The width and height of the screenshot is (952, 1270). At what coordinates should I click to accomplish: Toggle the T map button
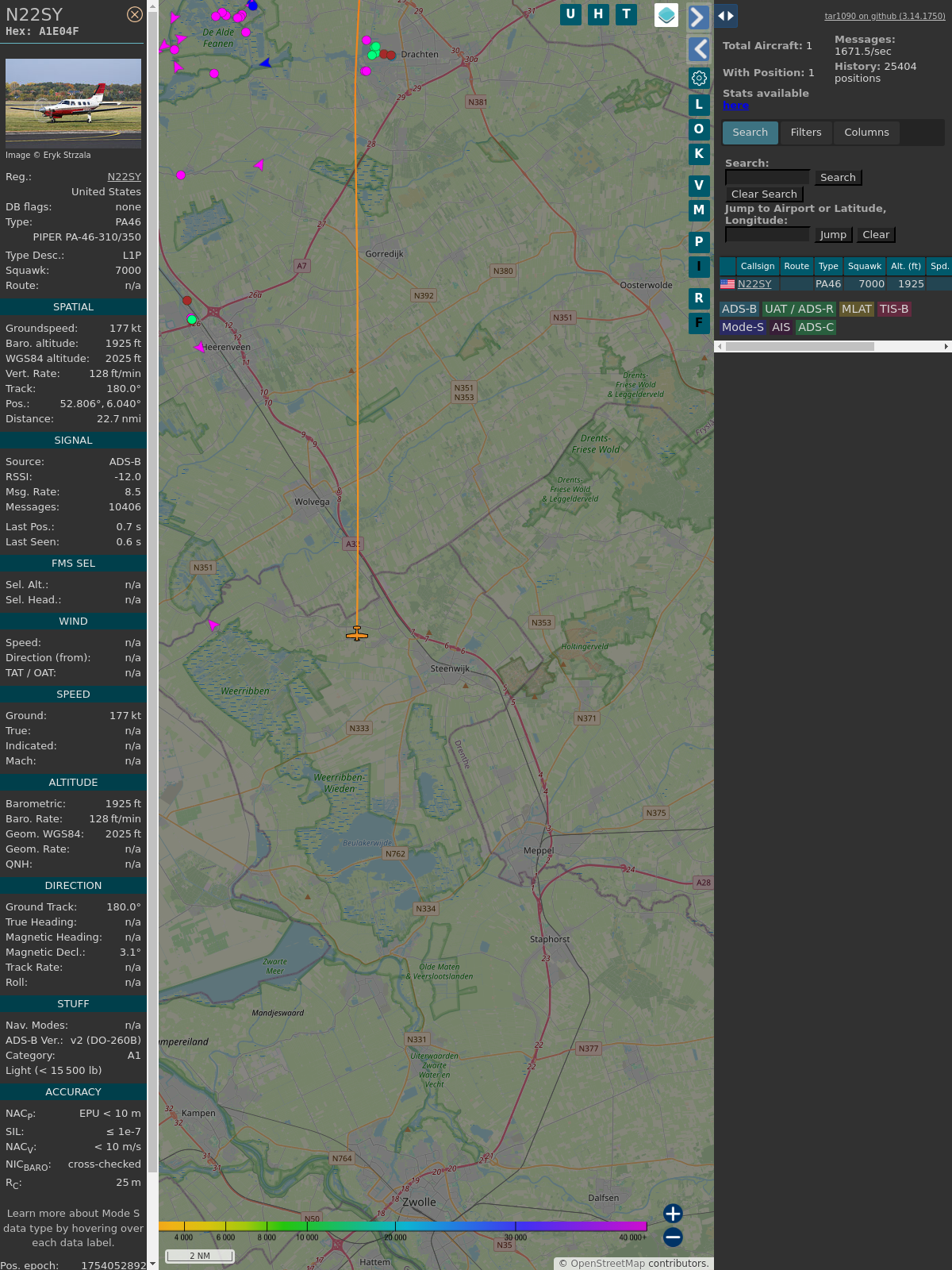click(x=627, y=14)
